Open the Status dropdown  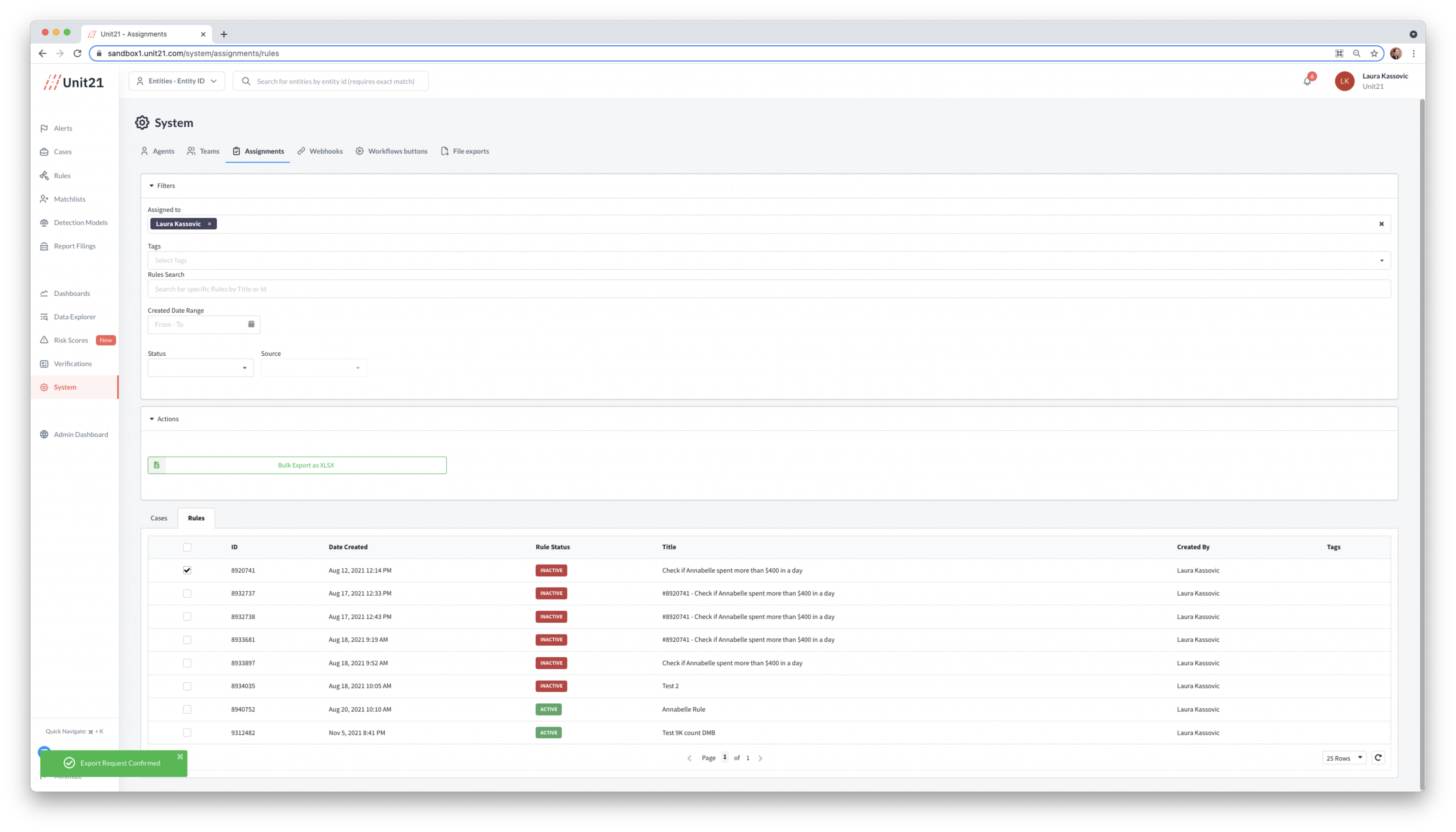click(x=200, y=368)
